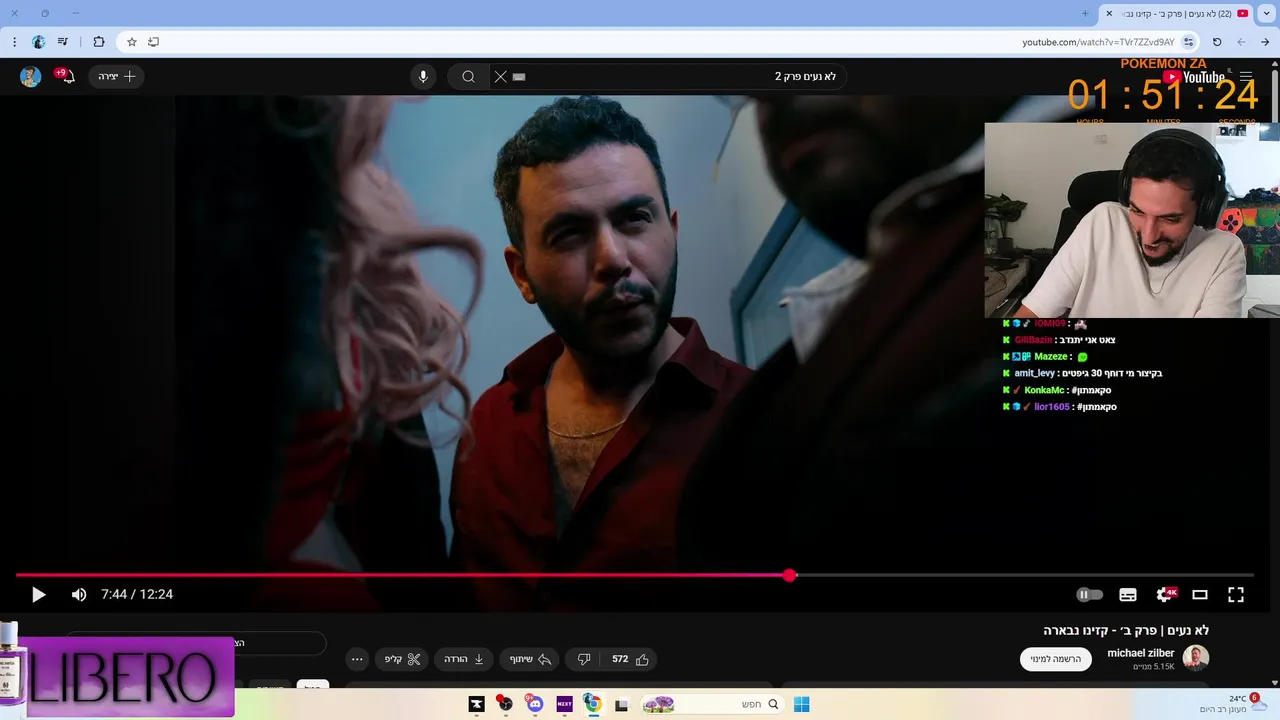View site information icon
Viewport: 1280px width, 720px height.
tap(1189, 42)
